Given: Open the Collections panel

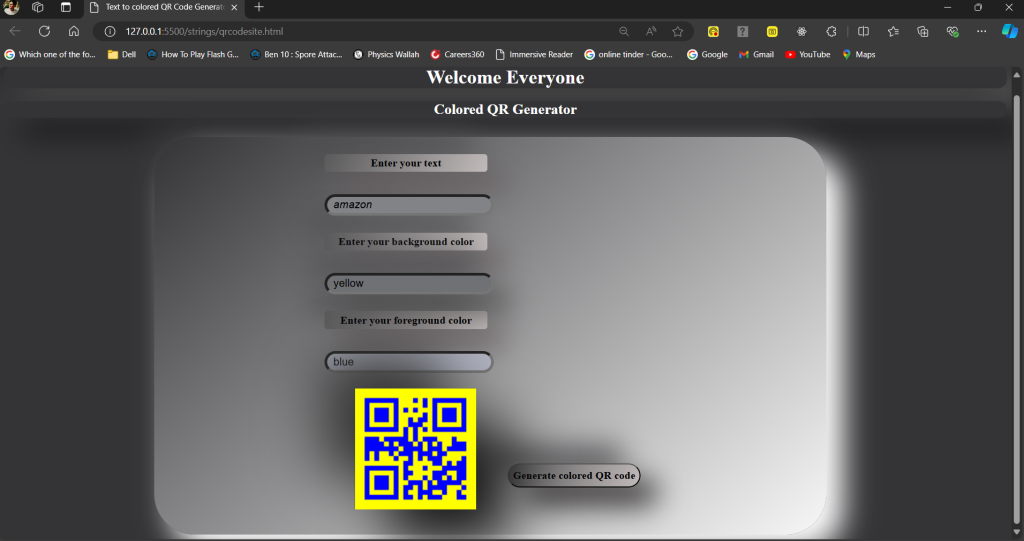Looking at the screenshot, I should pyautogui.click(x=922, y=31).
